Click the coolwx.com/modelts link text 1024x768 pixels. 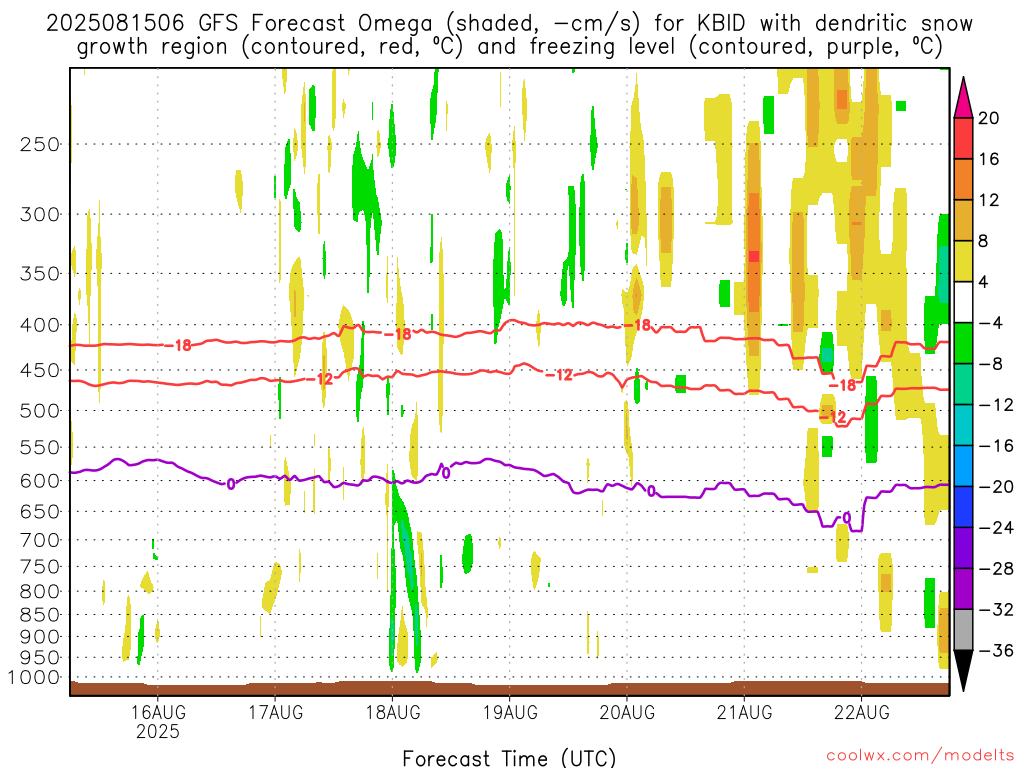pyautogui.click(x=920, y=756)
